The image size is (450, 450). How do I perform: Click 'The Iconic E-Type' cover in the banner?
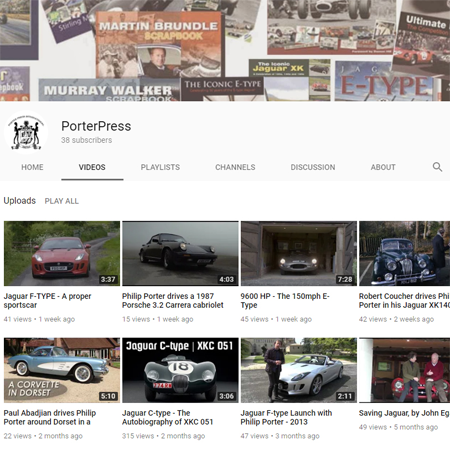222,89
